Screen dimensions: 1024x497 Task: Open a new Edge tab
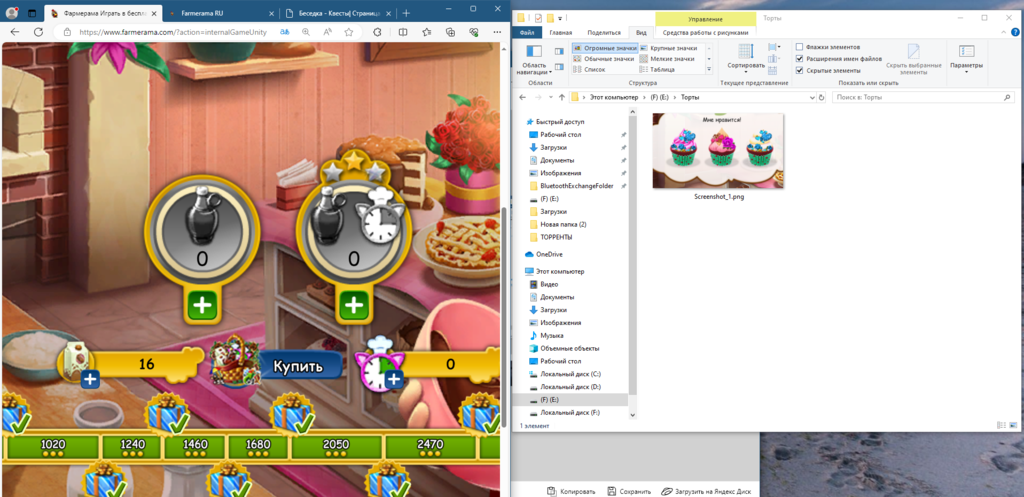pos(406,13)
